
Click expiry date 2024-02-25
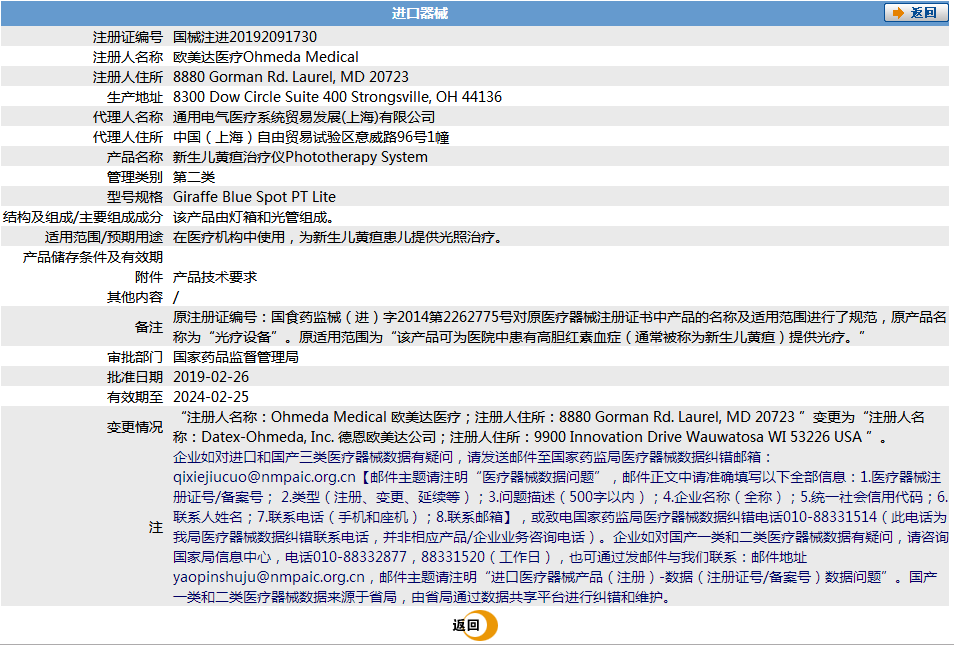pos(211,397)
